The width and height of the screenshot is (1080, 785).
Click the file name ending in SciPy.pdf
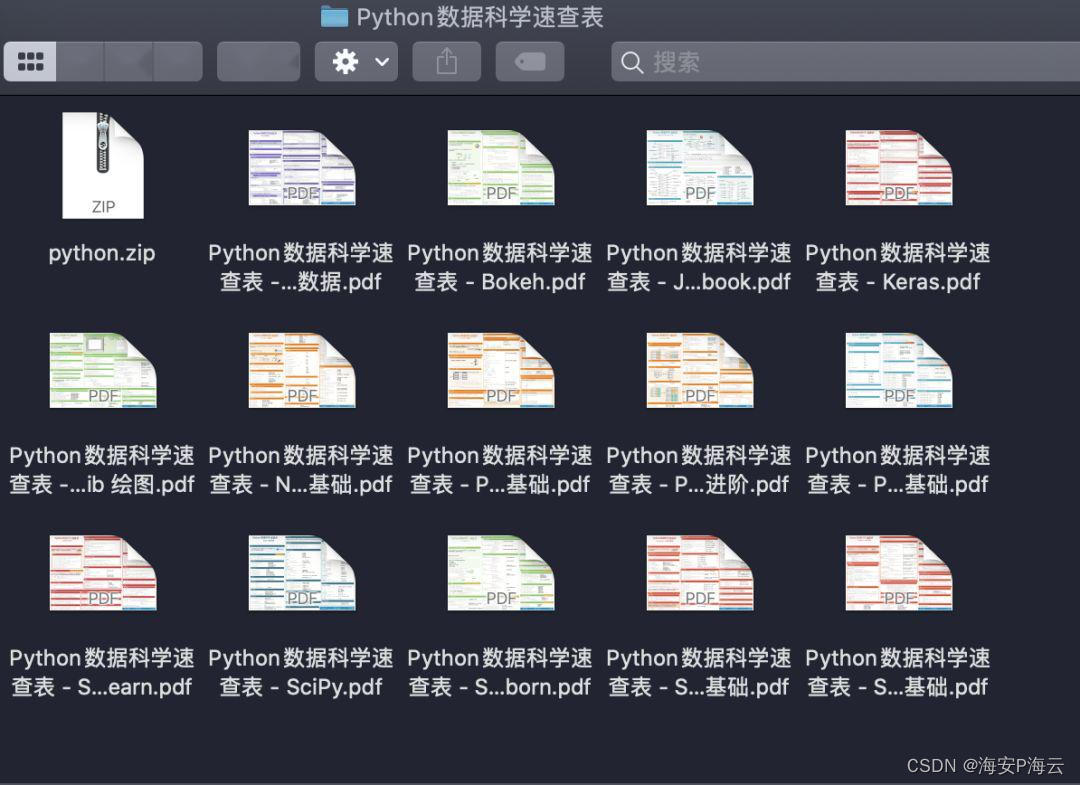301,672
